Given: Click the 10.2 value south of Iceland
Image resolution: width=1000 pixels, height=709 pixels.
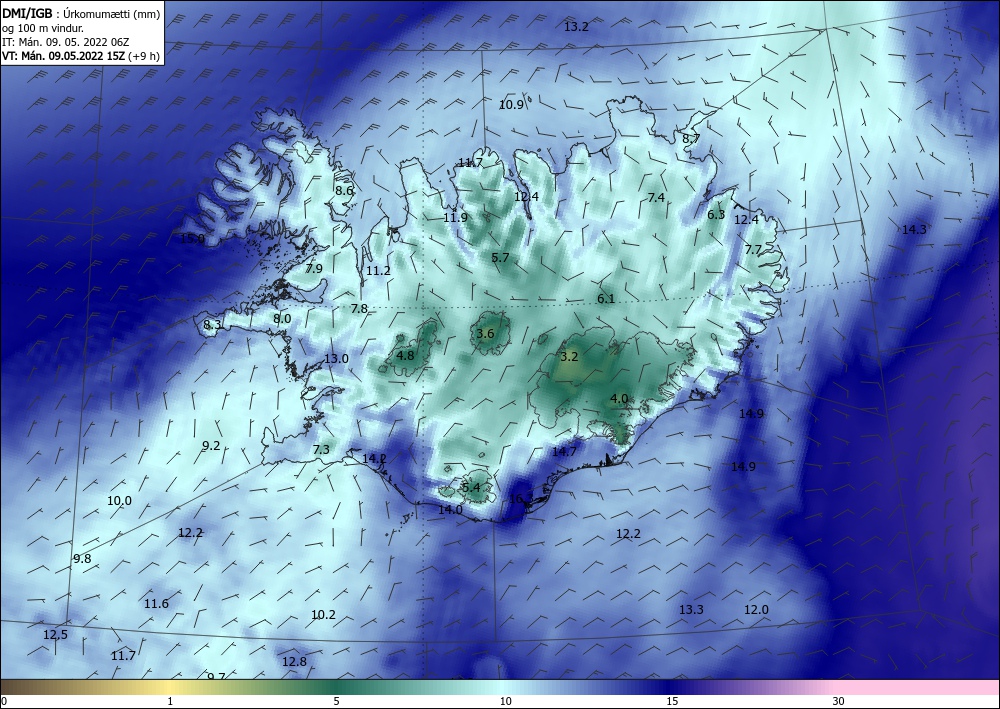Looking at the screenshot, I should tap(323, 615).
